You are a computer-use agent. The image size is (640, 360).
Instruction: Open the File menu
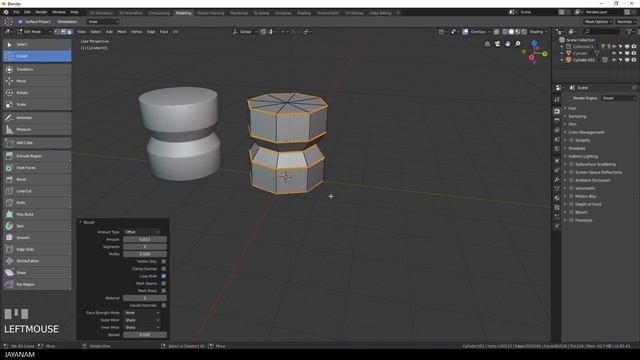pos(16,12)
